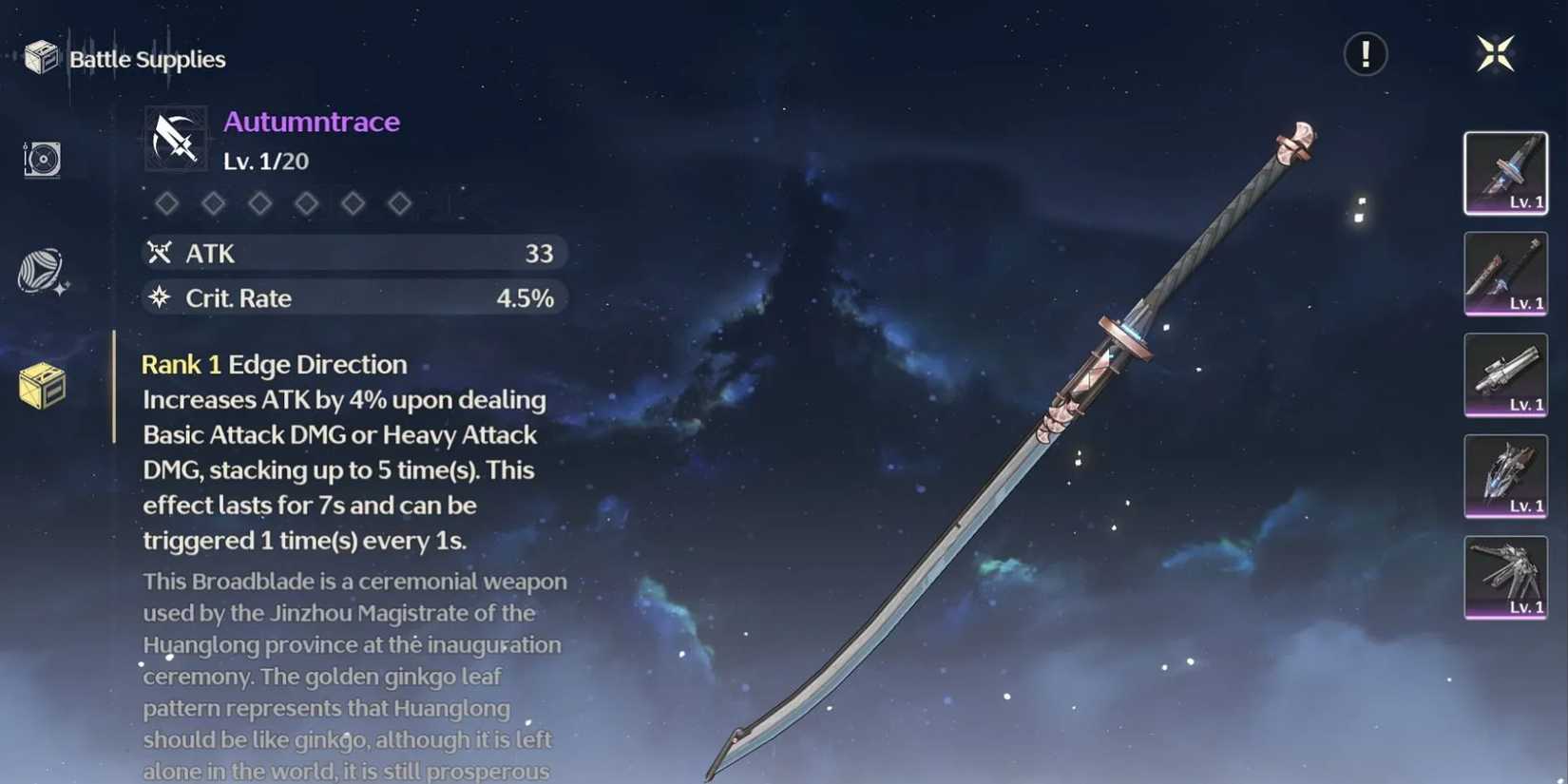Click the exclamation mark info button

1366,54
